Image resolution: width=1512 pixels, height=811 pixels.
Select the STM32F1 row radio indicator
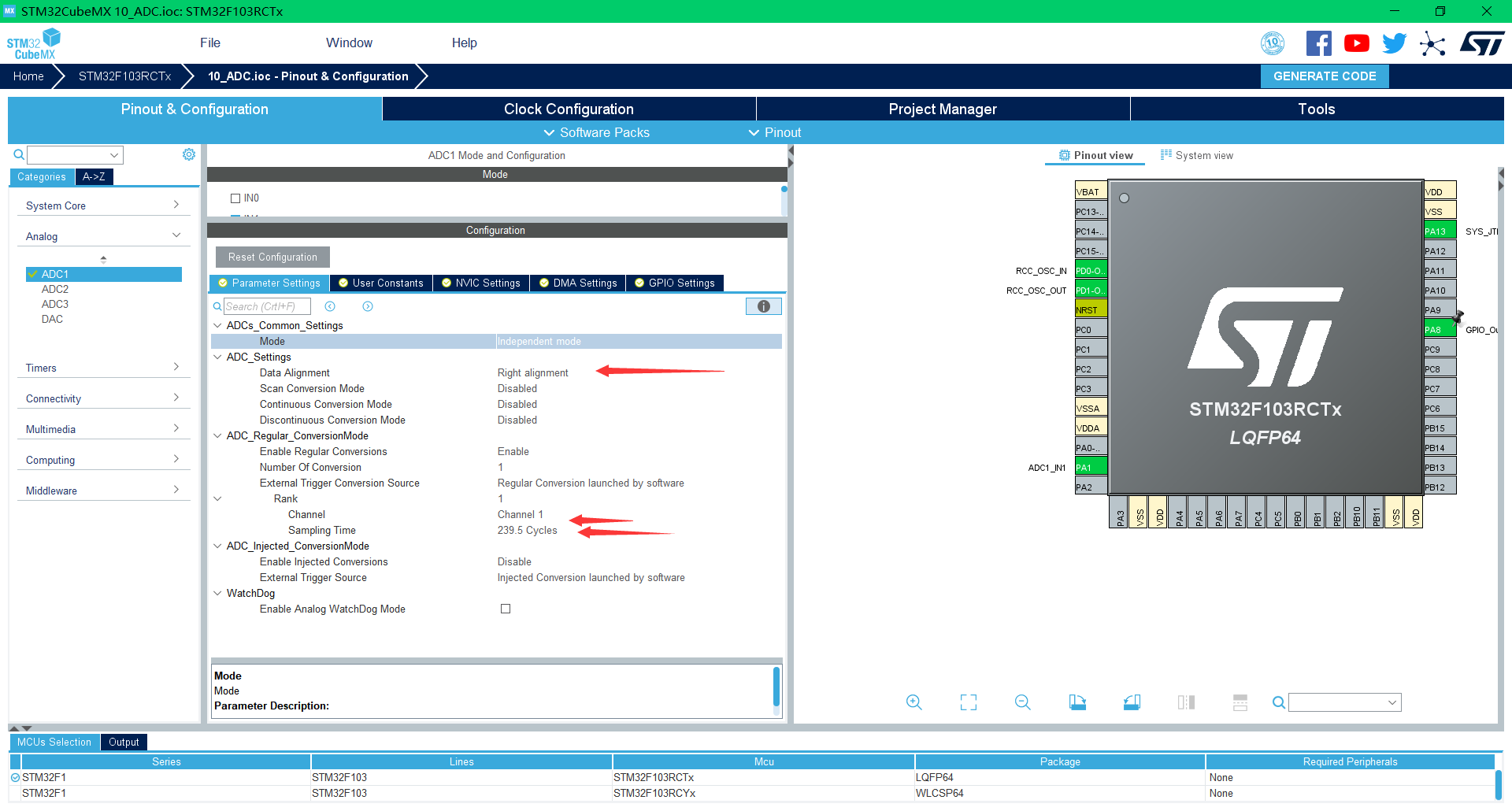(15, 777)
